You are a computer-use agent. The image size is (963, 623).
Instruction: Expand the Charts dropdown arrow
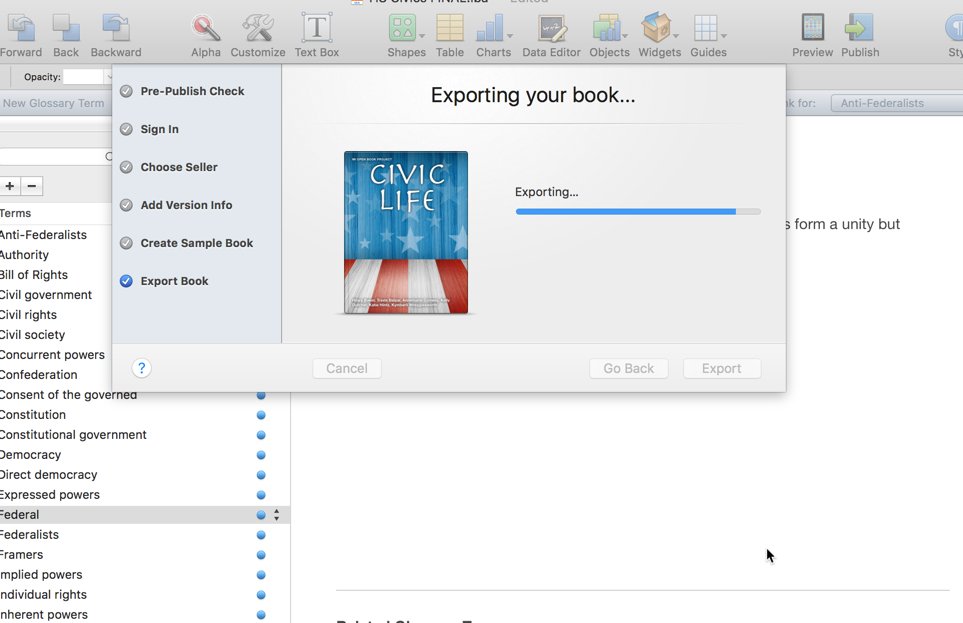[509, 36]
